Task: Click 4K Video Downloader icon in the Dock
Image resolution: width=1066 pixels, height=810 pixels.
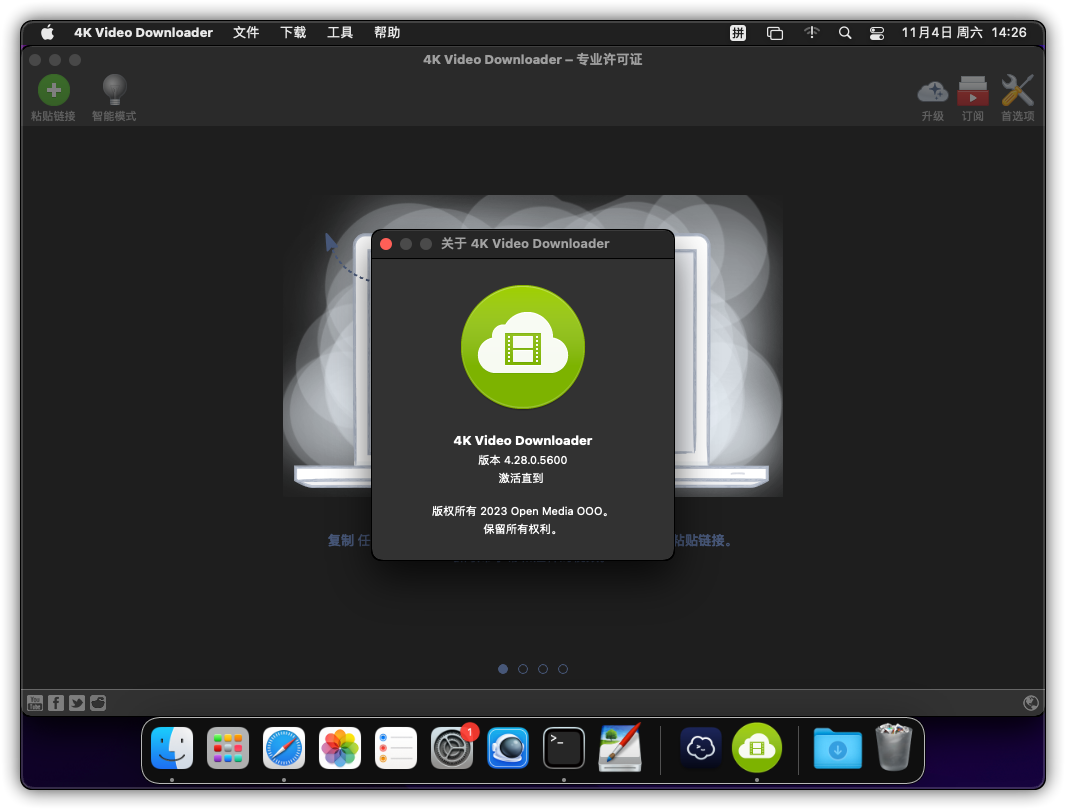Action: click(x=757, y=748)
